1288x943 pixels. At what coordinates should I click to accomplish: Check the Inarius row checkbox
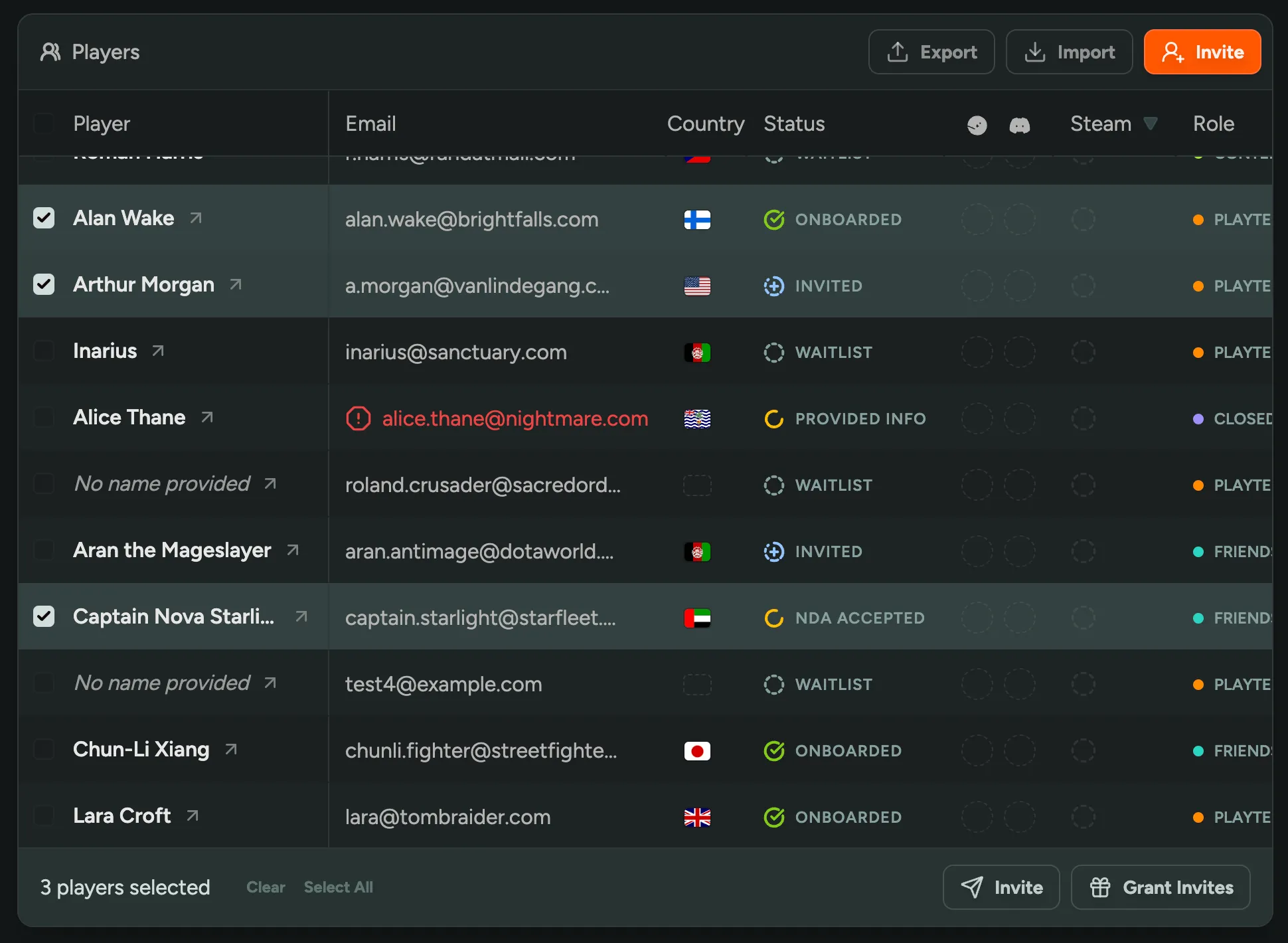pos(44,351)
